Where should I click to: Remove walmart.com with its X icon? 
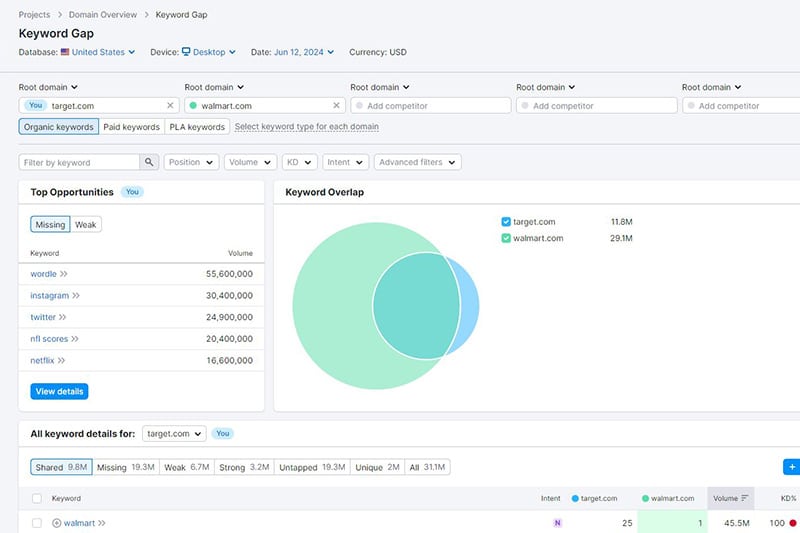pos(336,106)
